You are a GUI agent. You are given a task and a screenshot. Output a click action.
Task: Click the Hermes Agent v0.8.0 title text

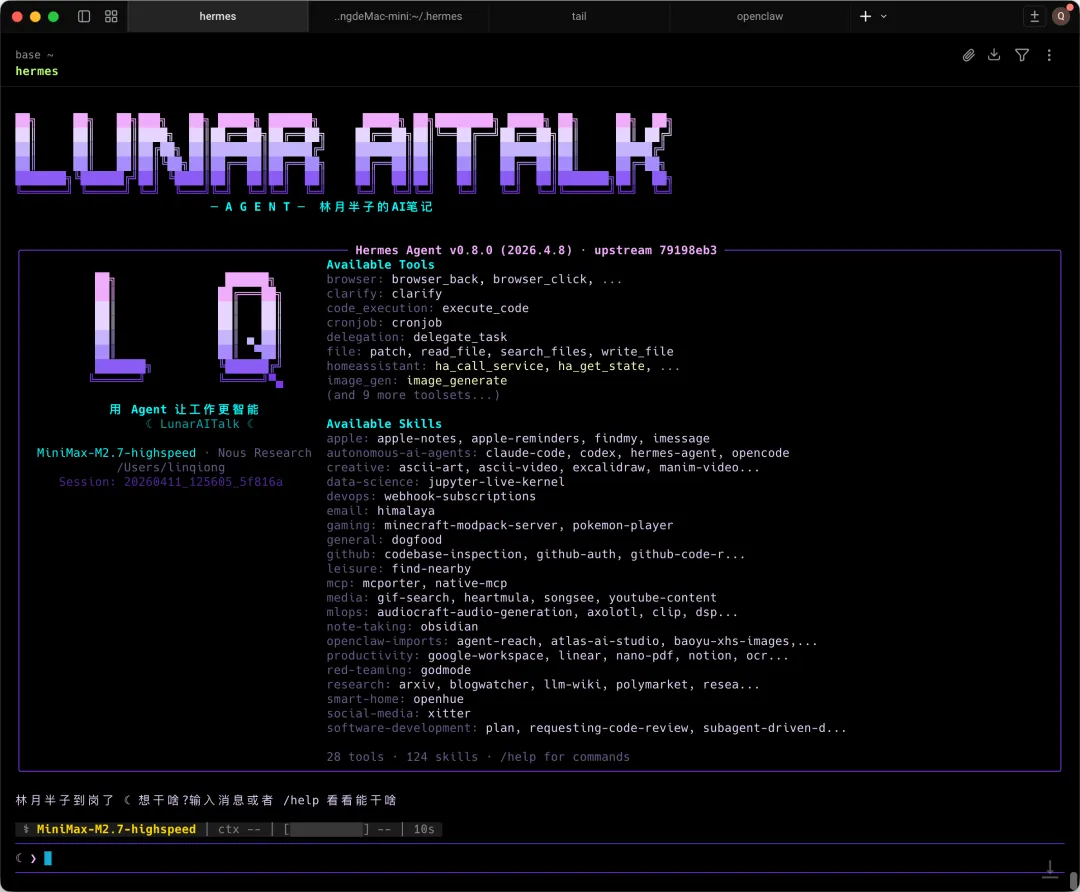(x=536, y=250)
